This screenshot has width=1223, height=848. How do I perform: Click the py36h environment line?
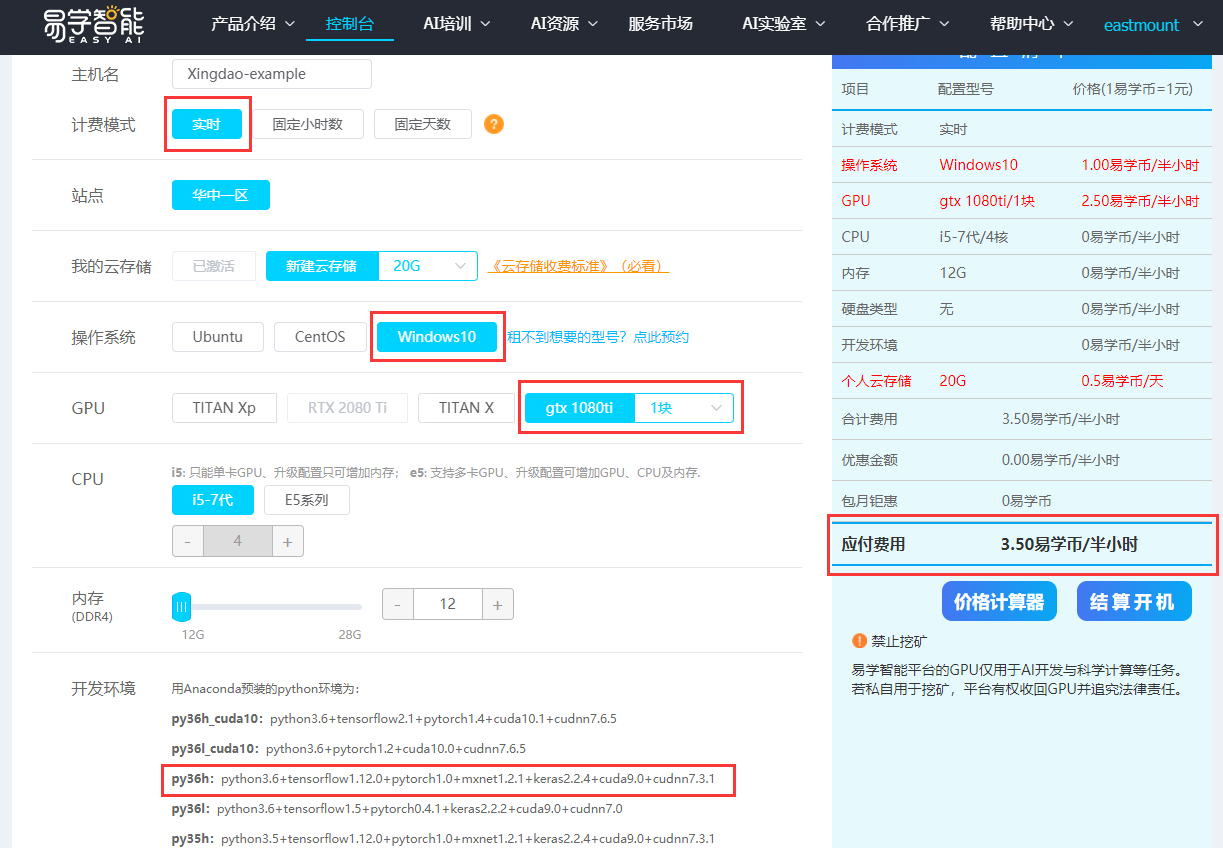tap(443, 778)
